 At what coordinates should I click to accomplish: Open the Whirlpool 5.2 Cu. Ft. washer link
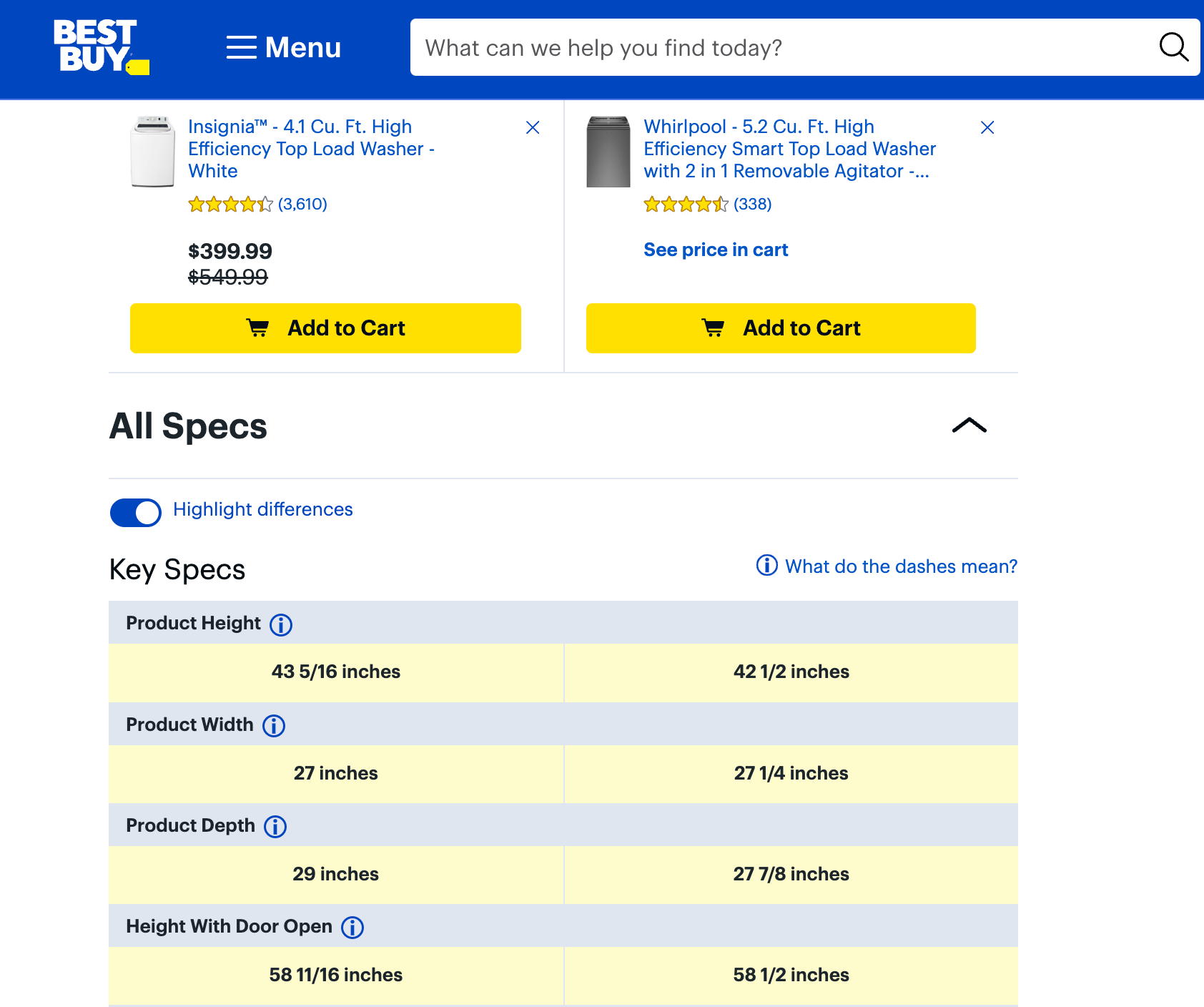[789, 149]
